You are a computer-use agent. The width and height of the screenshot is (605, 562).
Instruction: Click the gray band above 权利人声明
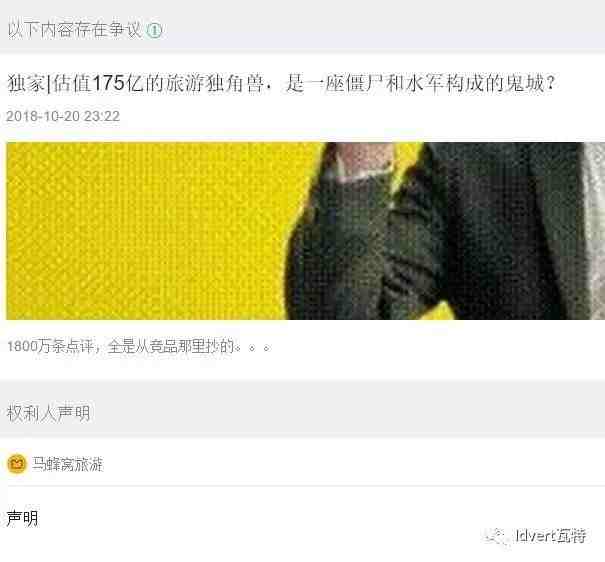tap(302, 390)
